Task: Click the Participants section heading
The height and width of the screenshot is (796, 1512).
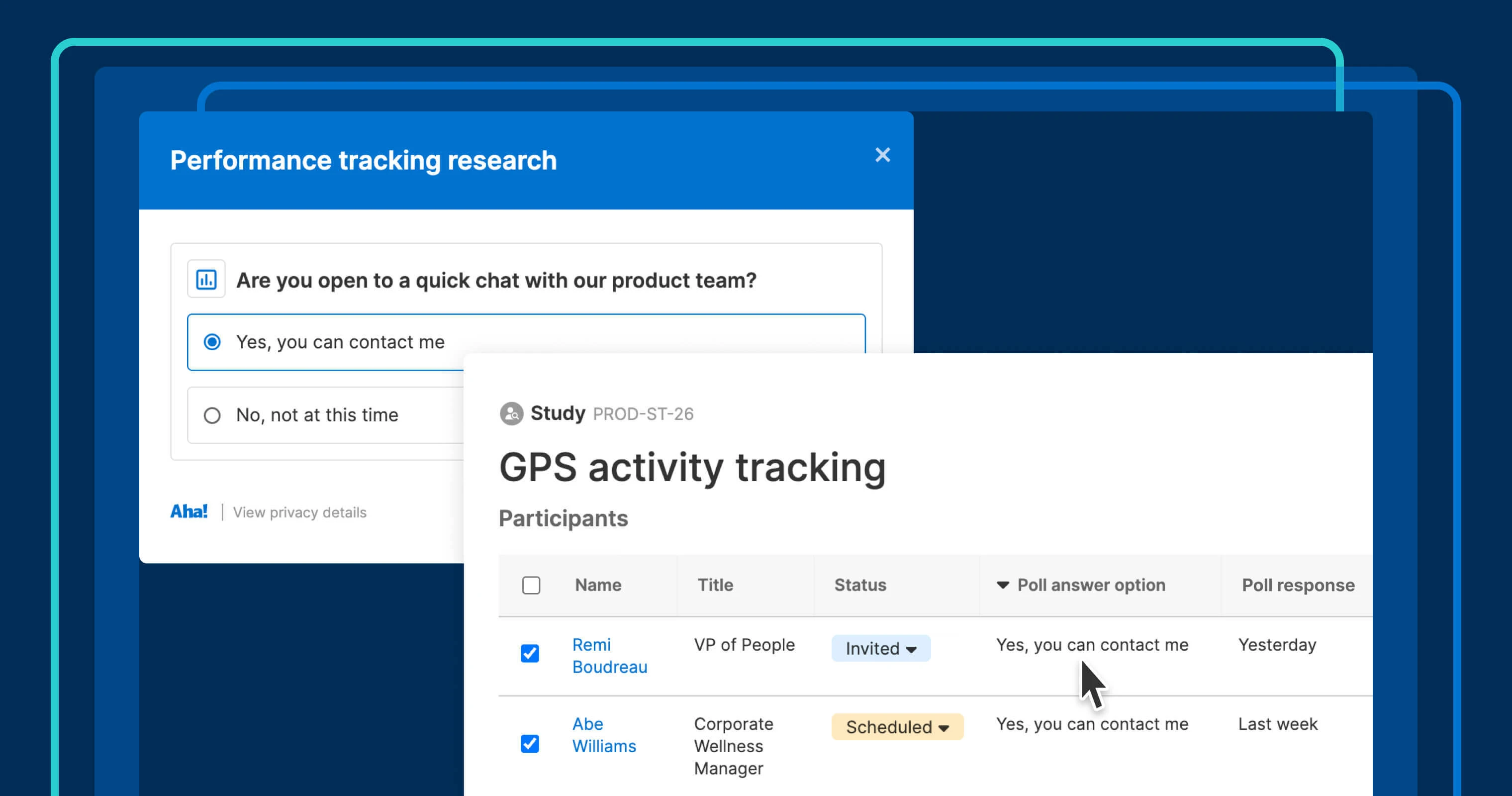Action: point(563,518)
